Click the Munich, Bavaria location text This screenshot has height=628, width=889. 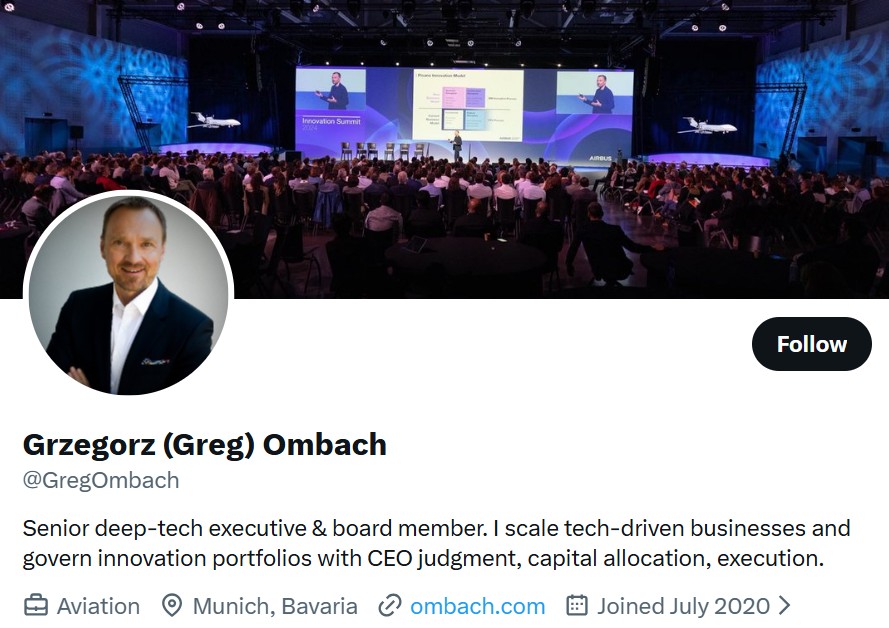point(275,606)
